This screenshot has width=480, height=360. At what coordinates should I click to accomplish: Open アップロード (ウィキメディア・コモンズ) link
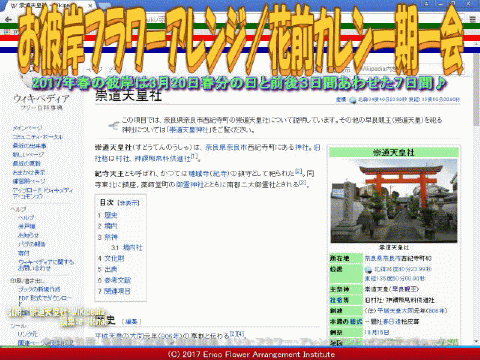click(x=43, y=193)
